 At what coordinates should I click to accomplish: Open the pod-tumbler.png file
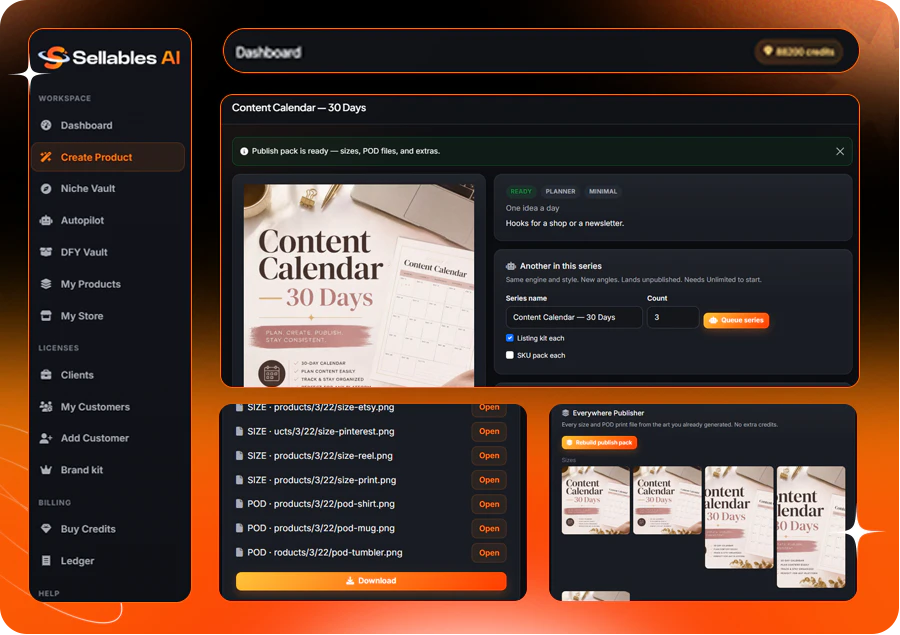(489, 553)
